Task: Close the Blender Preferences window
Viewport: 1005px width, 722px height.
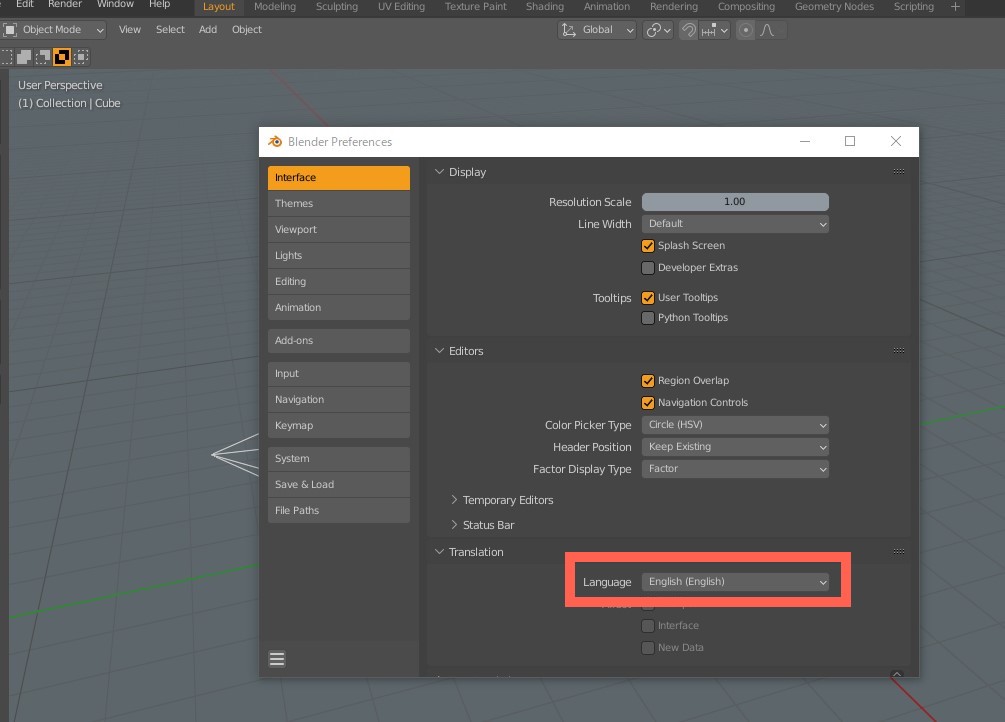Action: pyautogui.click(x=895, y=141)
